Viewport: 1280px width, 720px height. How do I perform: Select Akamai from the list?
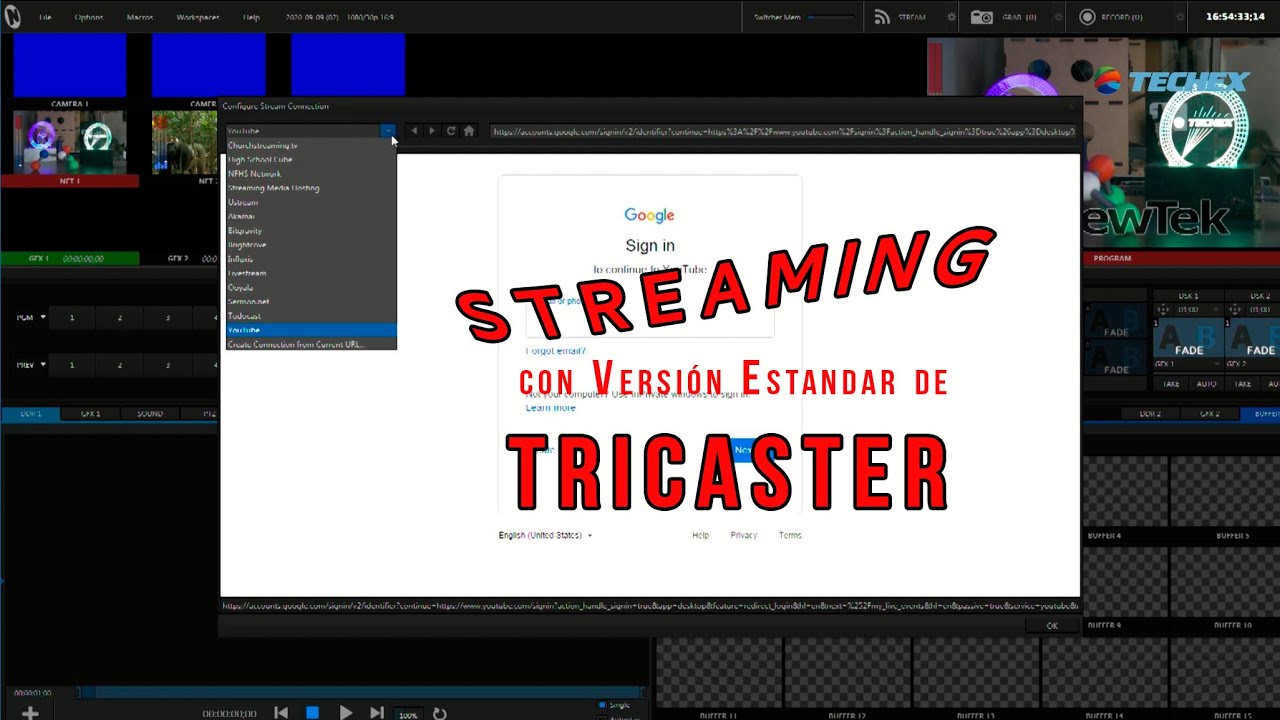(311, 216)
